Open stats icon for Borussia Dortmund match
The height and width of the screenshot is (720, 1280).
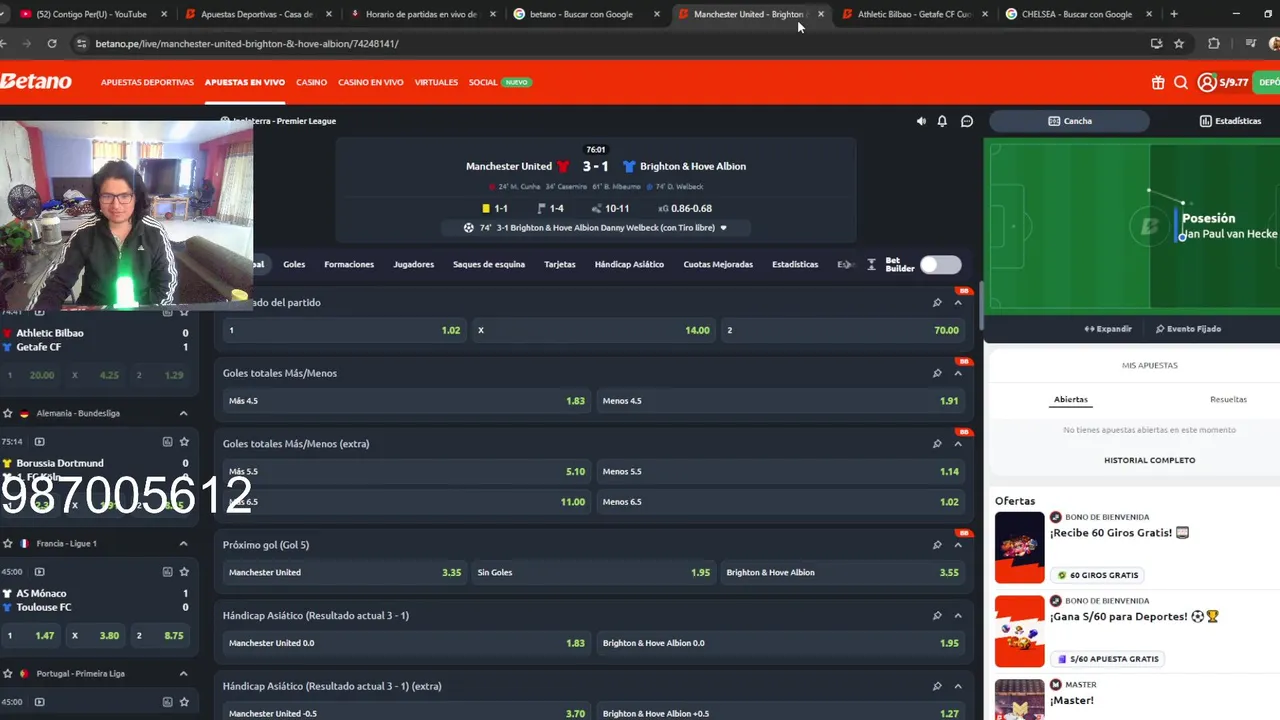(167, 441)
